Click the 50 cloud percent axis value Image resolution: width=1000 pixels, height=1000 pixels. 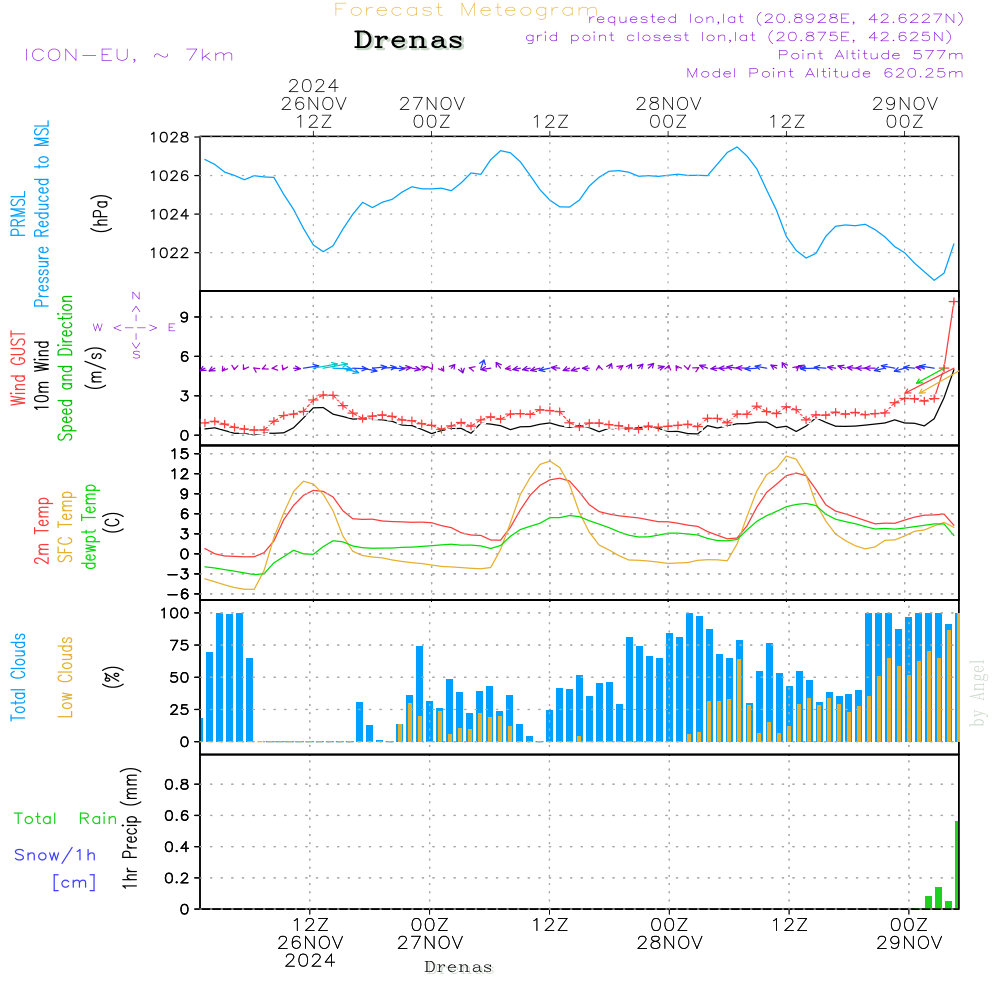pyautogui.click(x=180, y=677)
